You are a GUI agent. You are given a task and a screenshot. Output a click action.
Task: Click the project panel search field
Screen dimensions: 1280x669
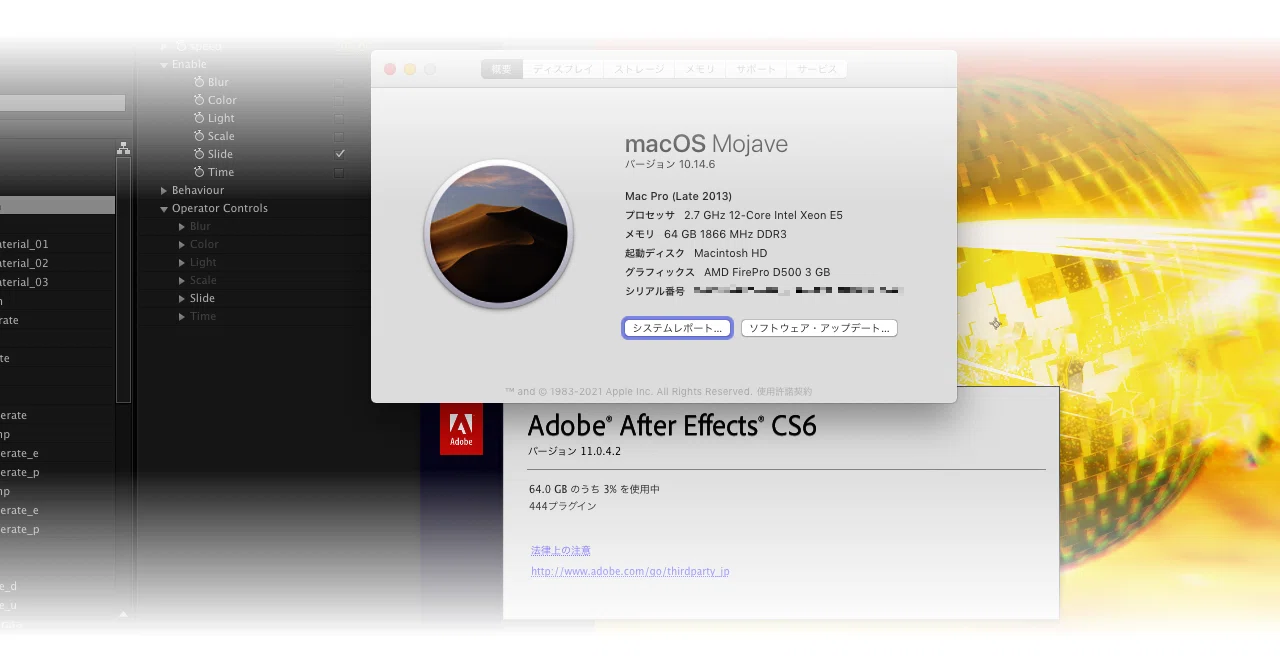coord(62,103)
